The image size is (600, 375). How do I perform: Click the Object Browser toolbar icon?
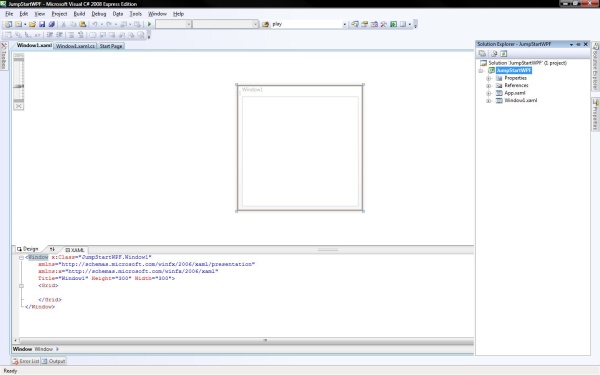[x=374, y=24]
